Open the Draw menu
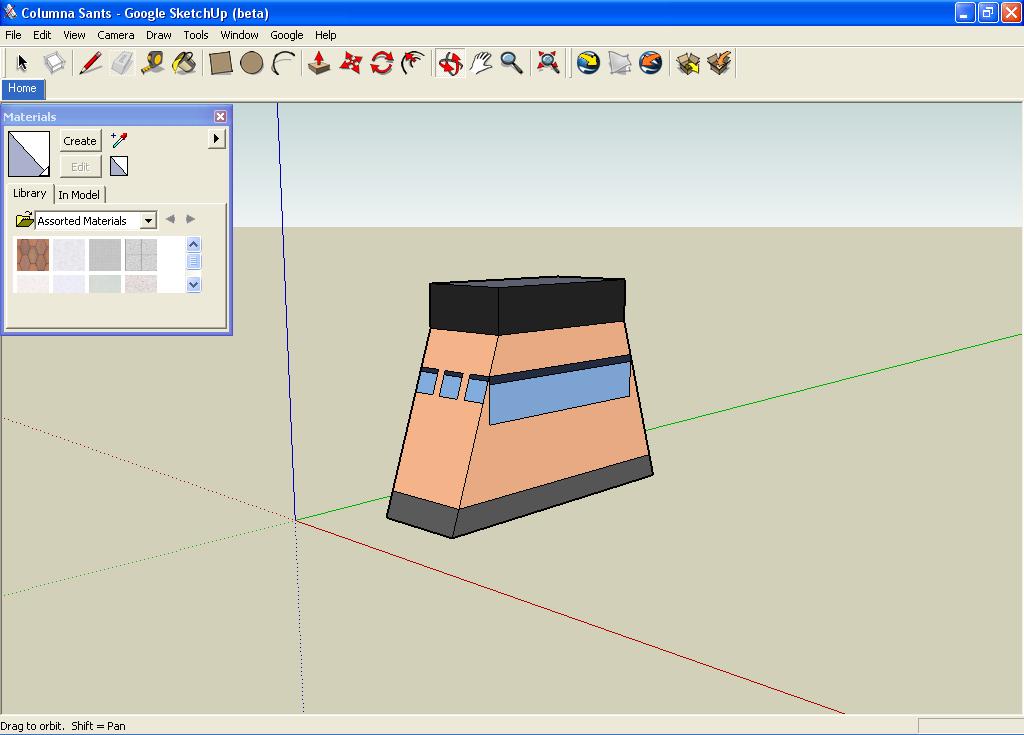1024x735 pixels. coord(158,35)
